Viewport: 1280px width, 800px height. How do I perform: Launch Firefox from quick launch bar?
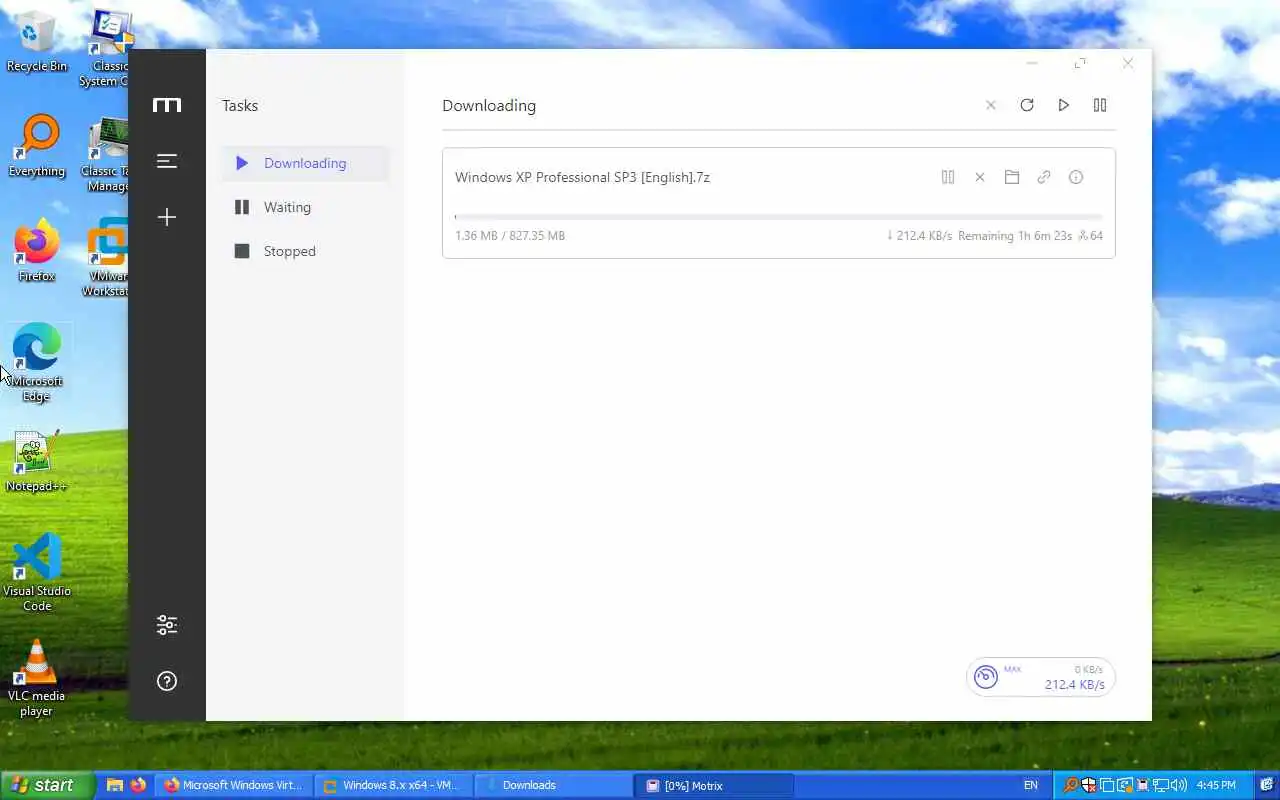[137, 785]
